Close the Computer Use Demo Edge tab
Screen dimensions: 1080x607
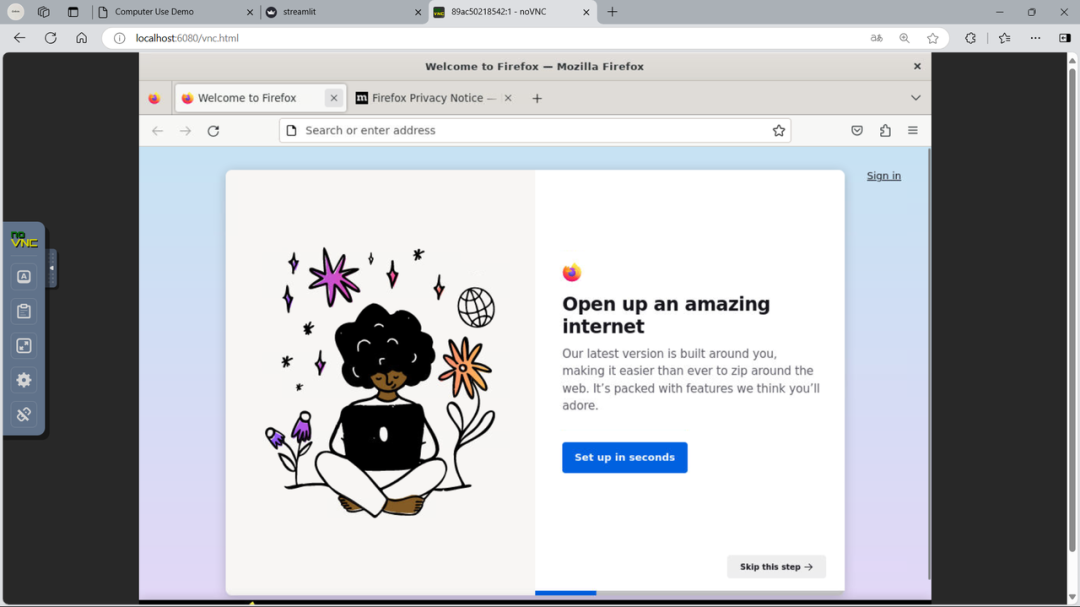(249, 12)
